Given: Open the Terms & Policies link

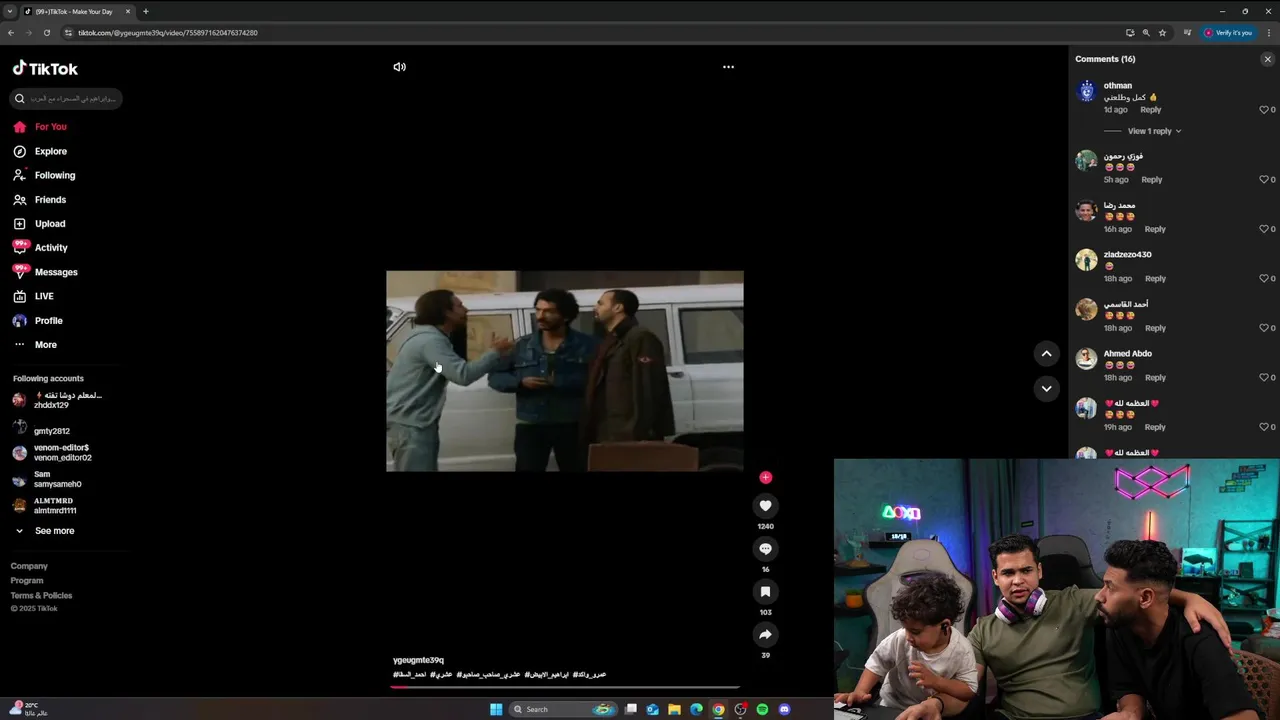Looking at the screenshot, I should click(x=41, y=596).
